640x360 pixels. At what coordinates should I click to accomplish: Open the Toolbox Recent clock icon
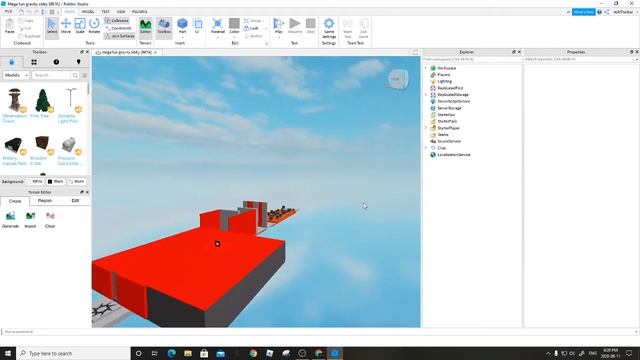56,62
